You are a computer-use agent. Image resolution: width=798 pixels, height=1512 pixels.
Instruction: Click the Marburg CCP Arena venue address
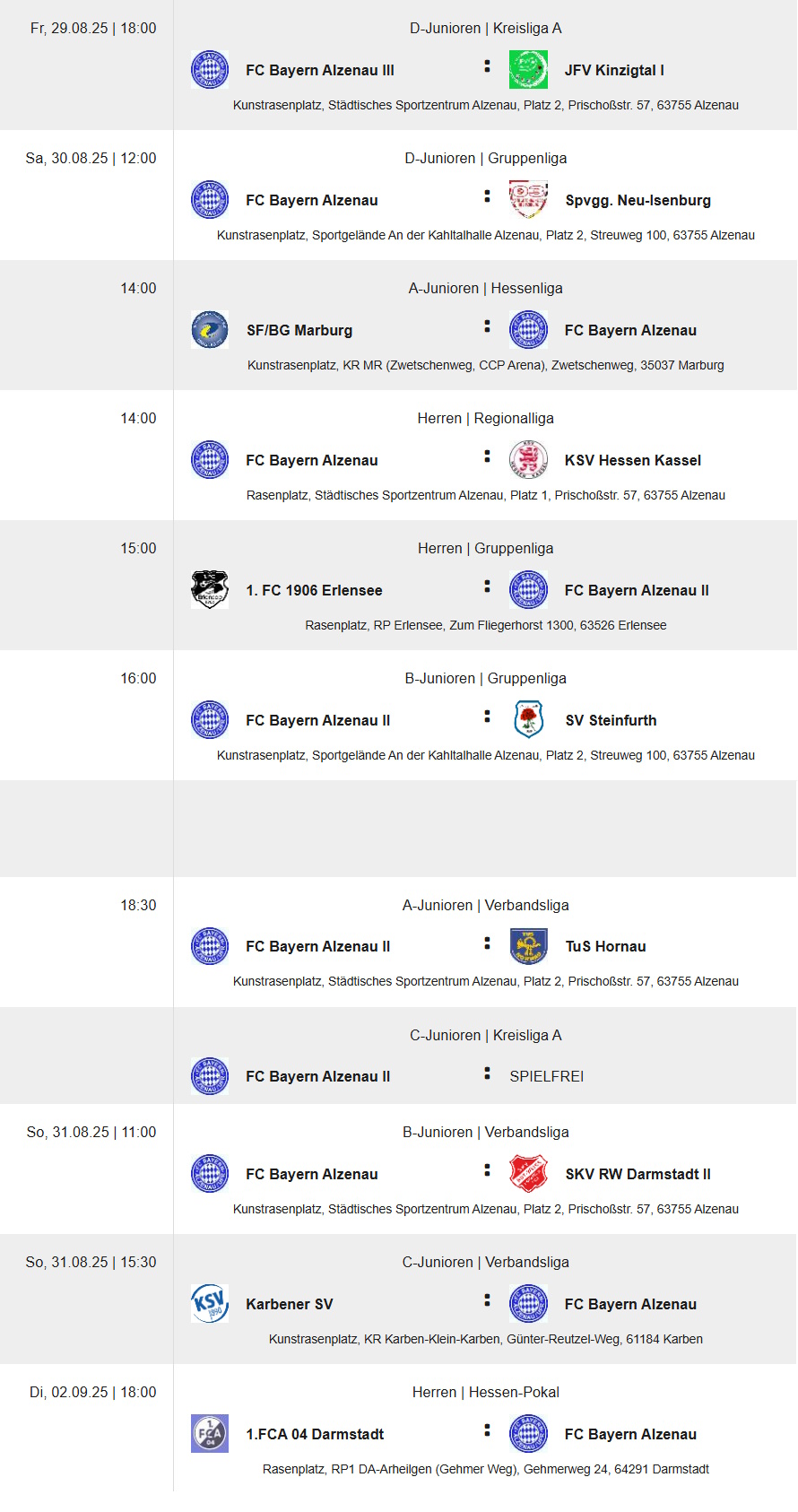485,366
